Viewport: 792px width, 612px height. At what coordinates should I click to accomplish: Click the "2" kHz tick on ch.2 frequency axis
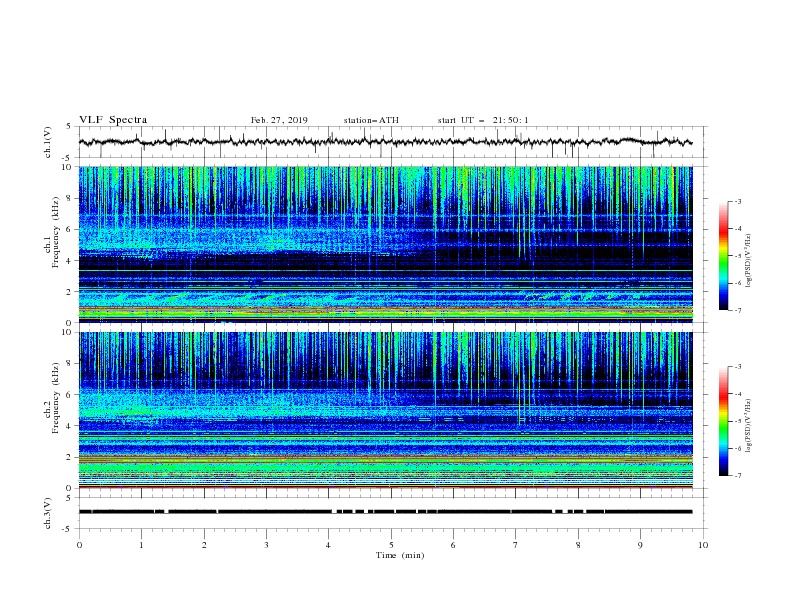pos(69,457)
